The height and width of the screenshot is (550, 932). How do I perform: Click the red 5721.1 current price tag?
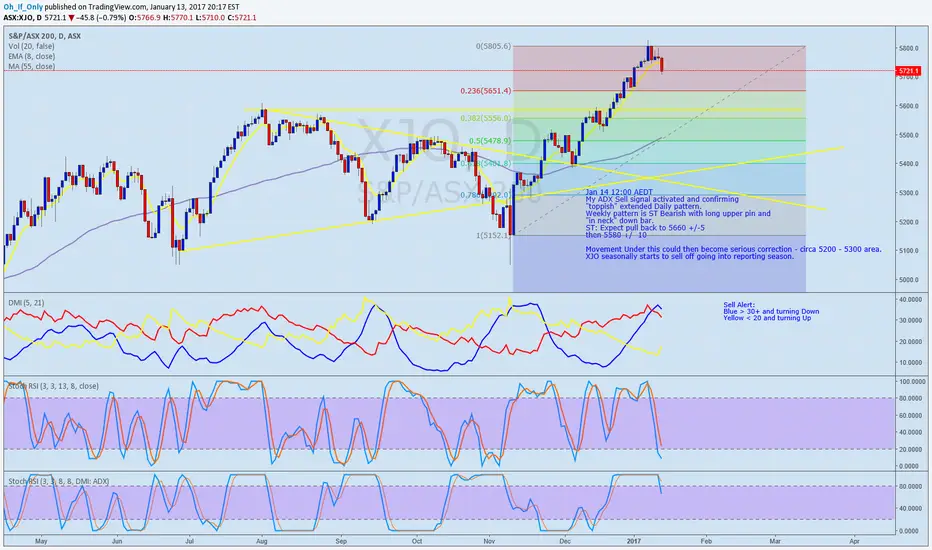click(x=909, y=71)
